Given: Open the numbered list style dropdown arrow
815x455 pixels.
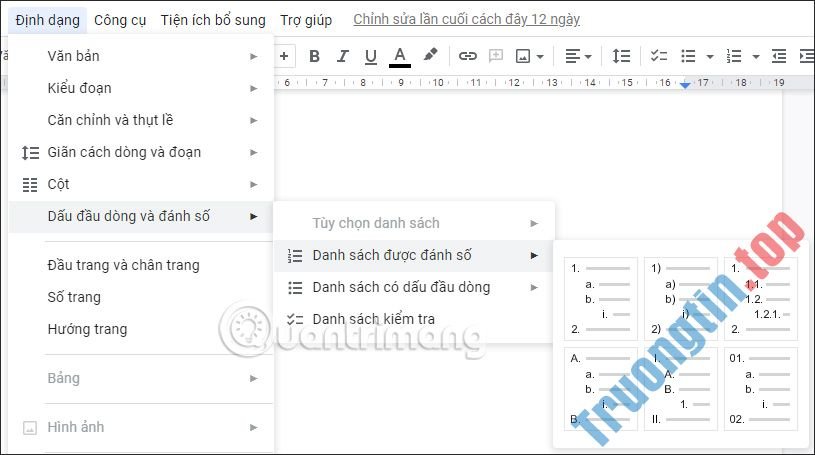Looking at the screenshot, I should (756, 57).
